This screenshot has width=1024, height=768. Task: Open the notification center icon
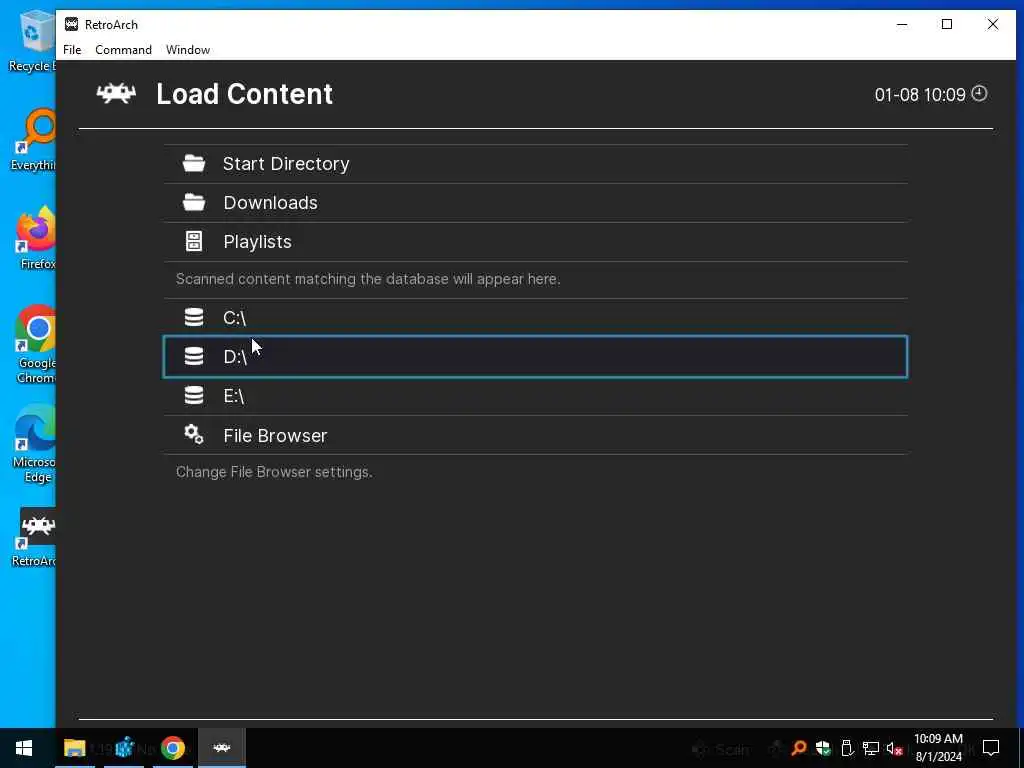991,748
